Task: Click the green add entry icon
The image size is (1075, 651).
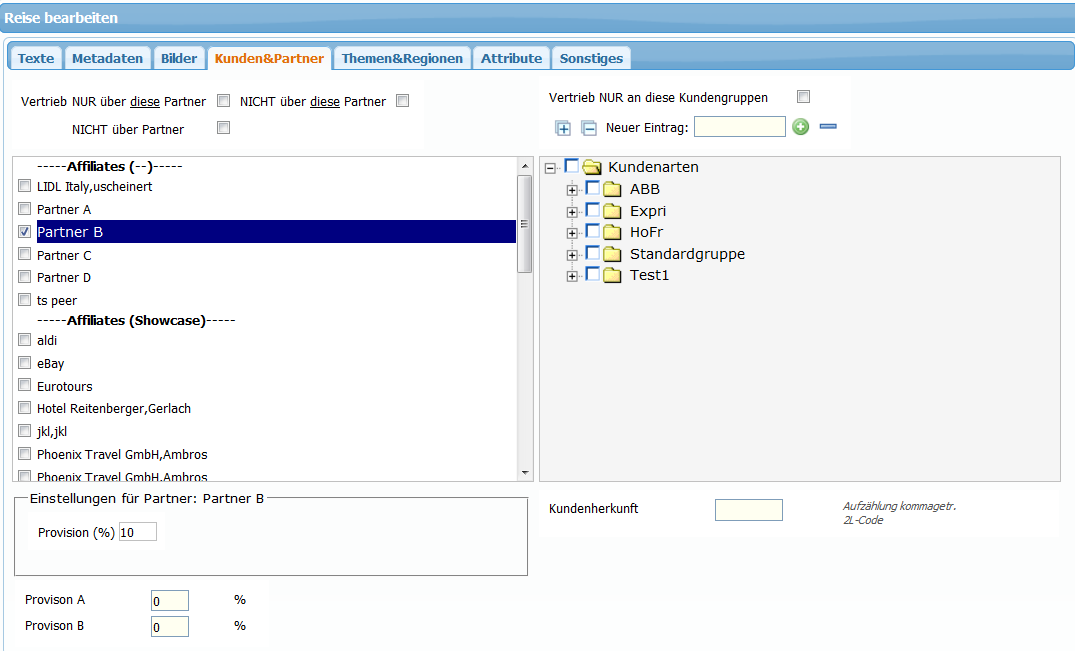Action: tap(800, 127)
